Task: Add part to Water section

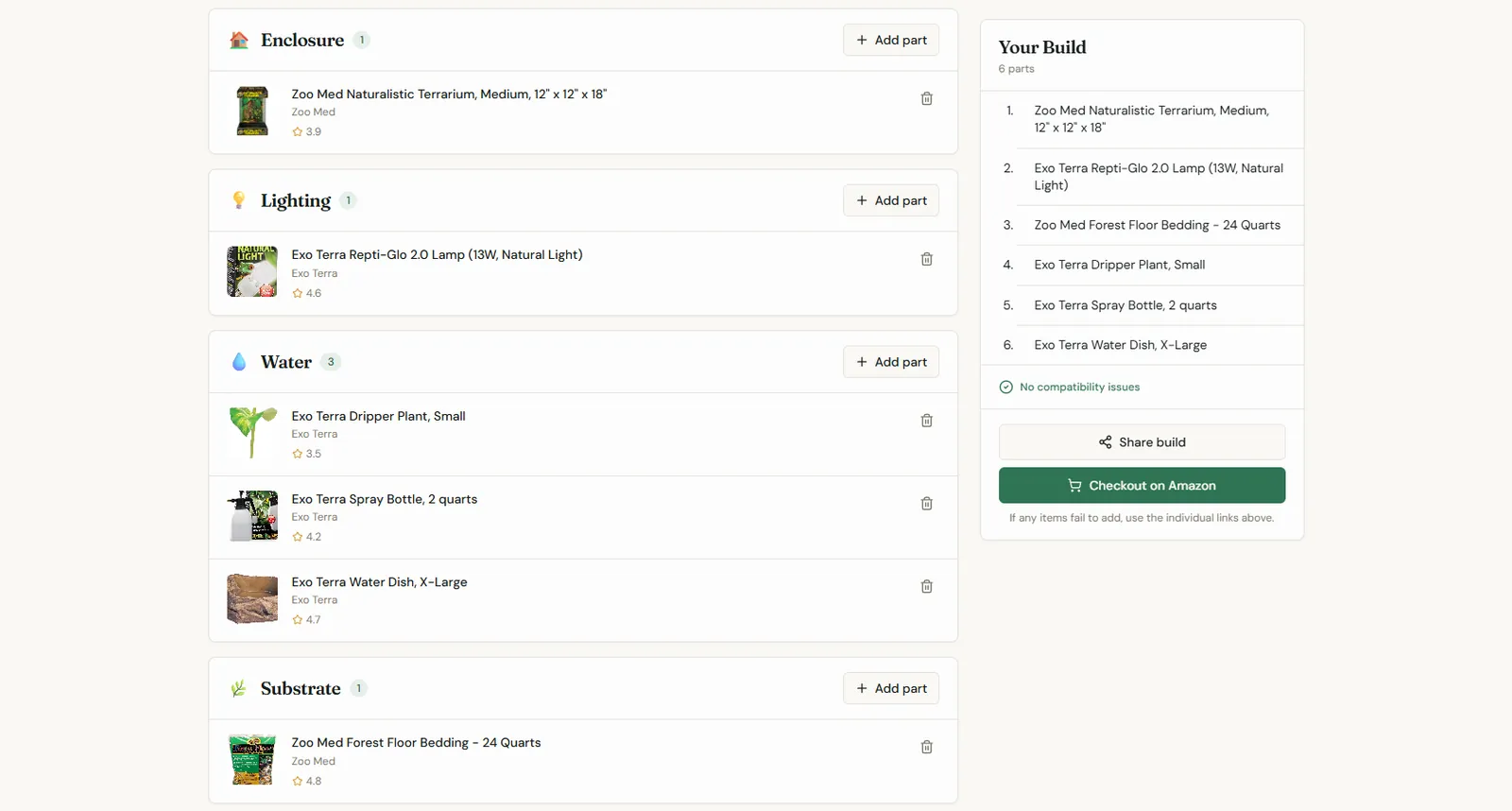Action: coord(891,362)
